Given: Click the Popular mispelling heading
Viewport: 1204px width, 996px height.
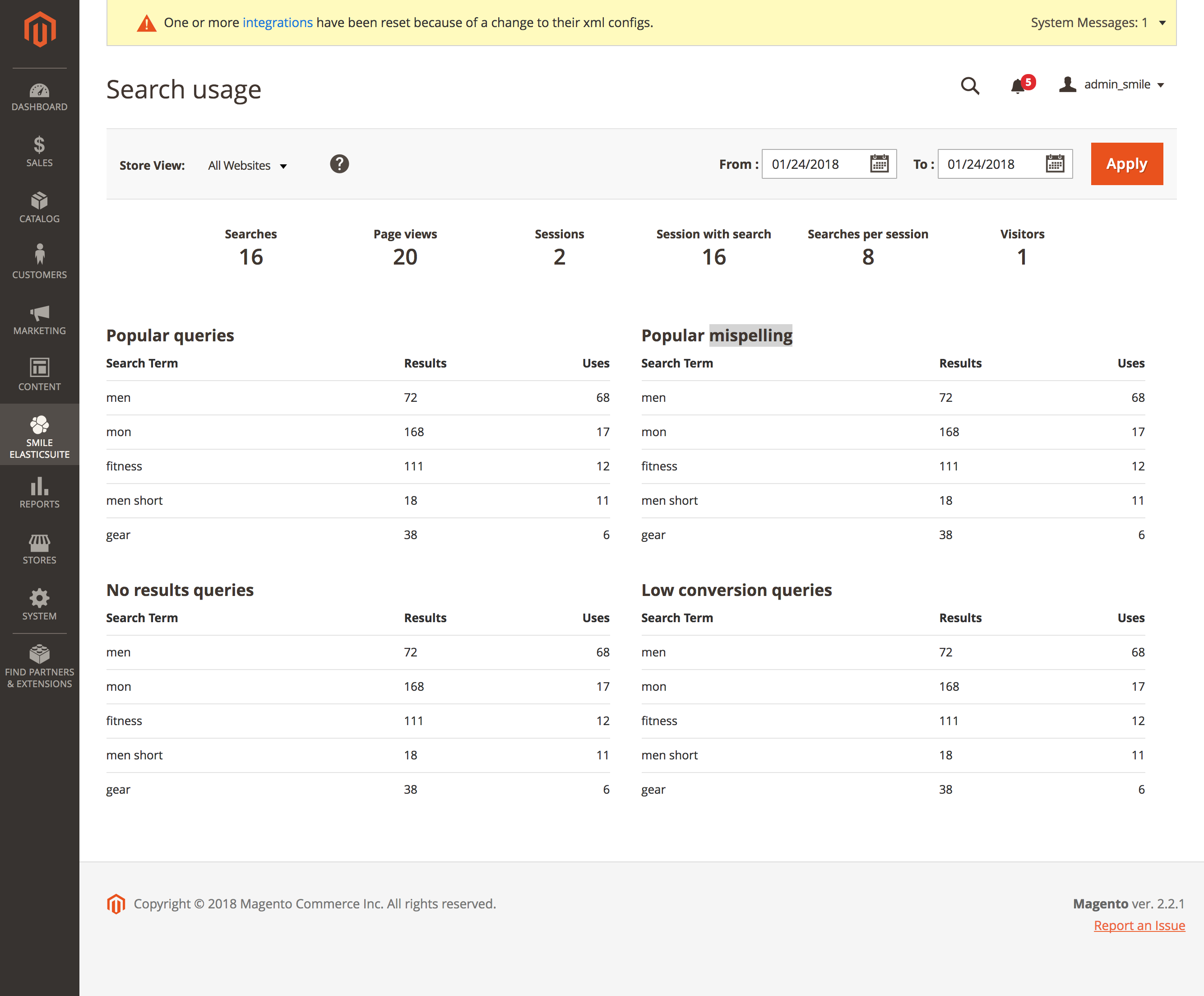Looking at the screenshot, I should tap(717, 335).
